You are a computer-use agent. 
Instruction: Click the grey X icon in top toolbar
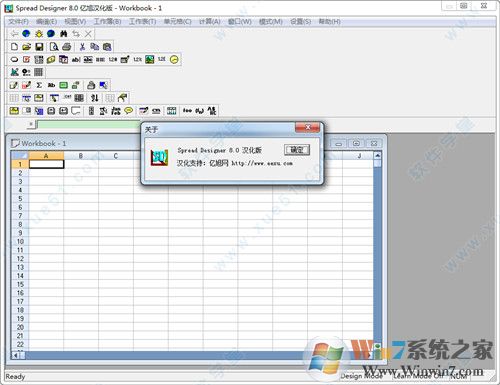88,34
